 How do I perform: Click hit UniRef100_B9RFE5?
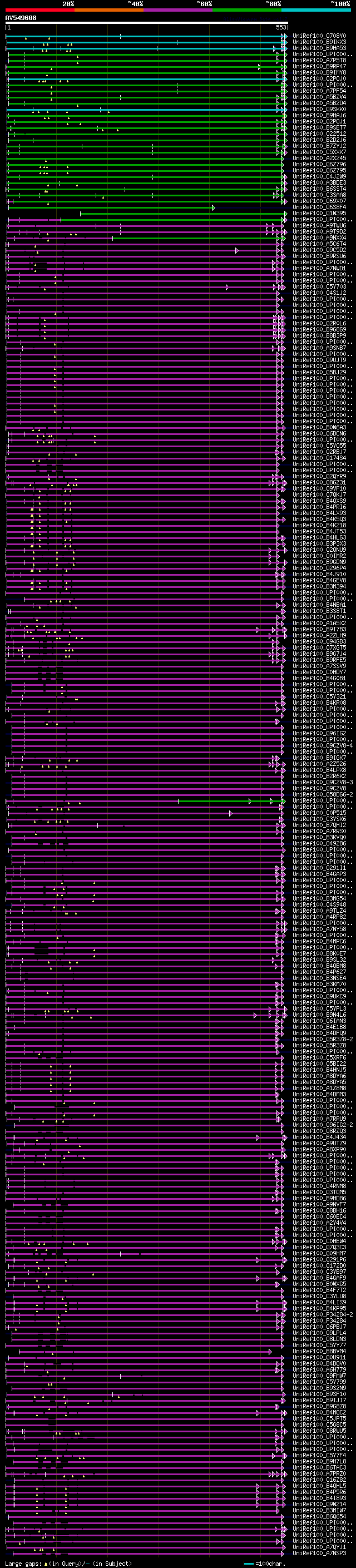tap(319, 660)
